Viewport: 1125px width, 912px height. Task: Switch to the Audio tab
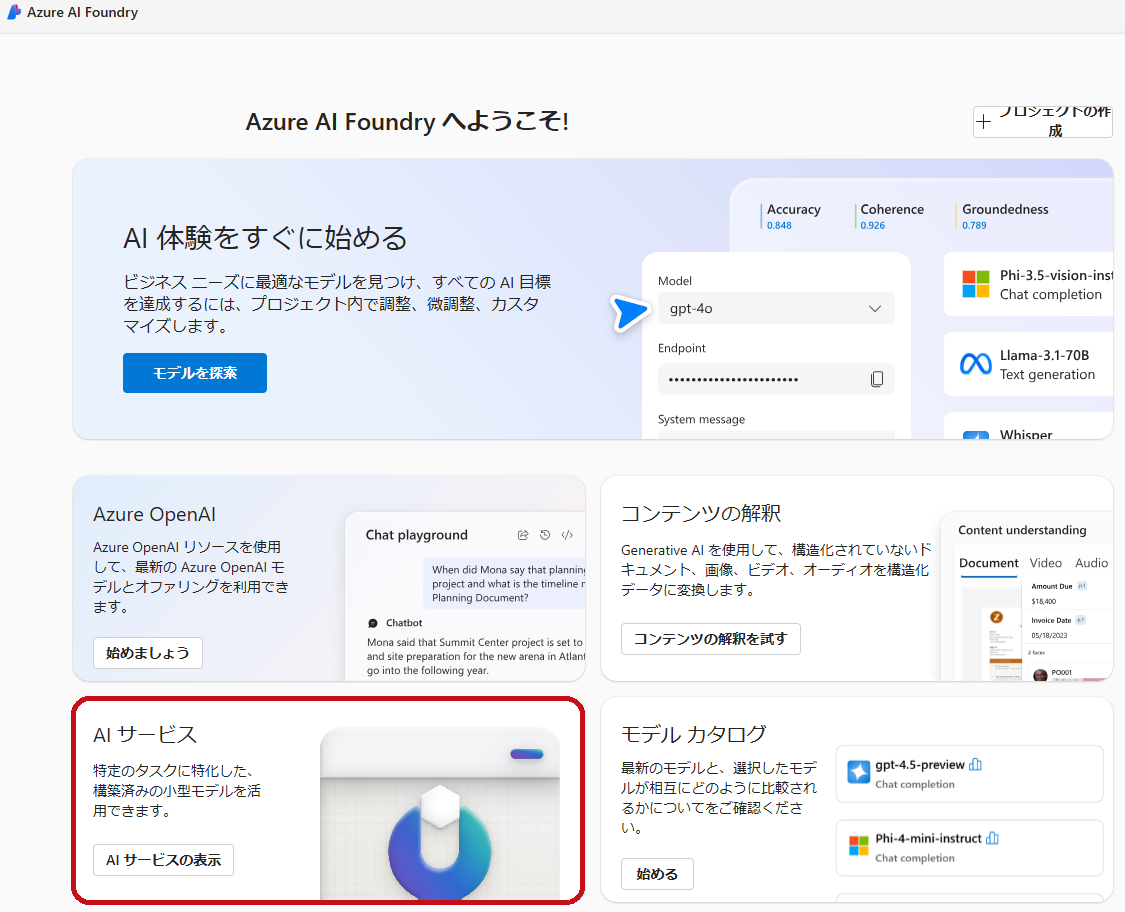point(1091,563)
